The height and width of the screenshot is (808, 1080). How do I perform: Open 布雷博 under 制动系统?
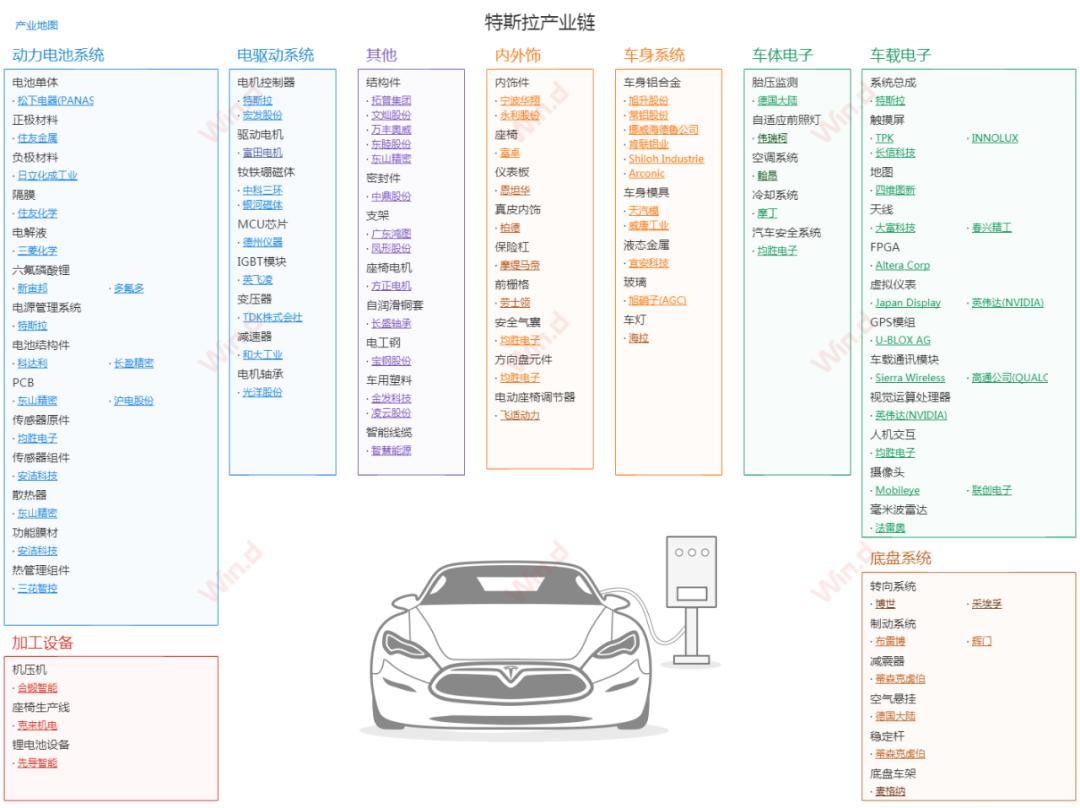[x=890, y=641]
